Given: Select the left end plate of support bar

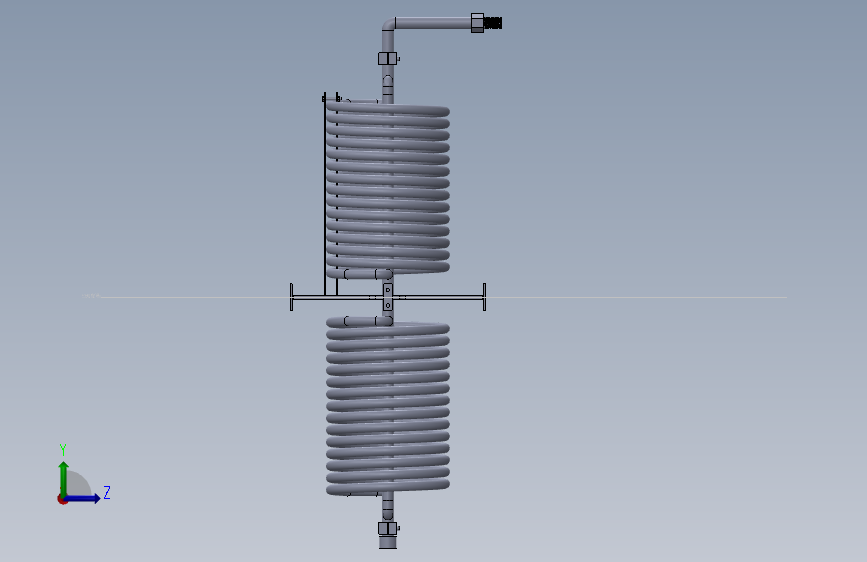Looking at the screenshot, I should coord(291,297).
